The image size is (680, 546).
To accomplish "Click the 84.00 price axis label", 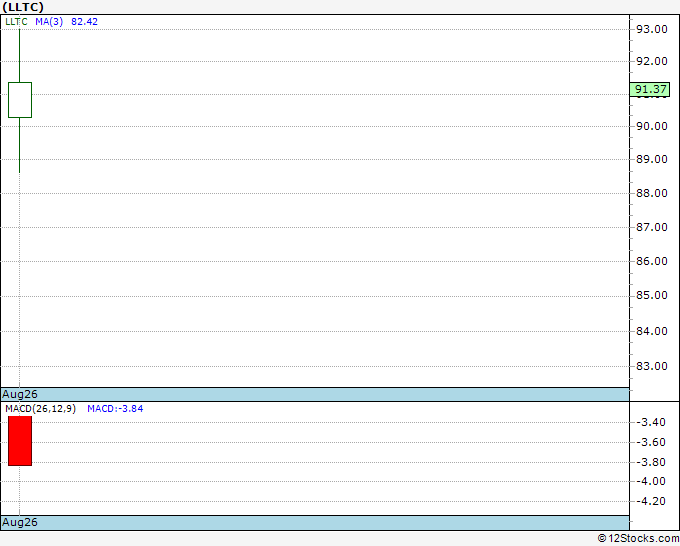I will 651,331.
